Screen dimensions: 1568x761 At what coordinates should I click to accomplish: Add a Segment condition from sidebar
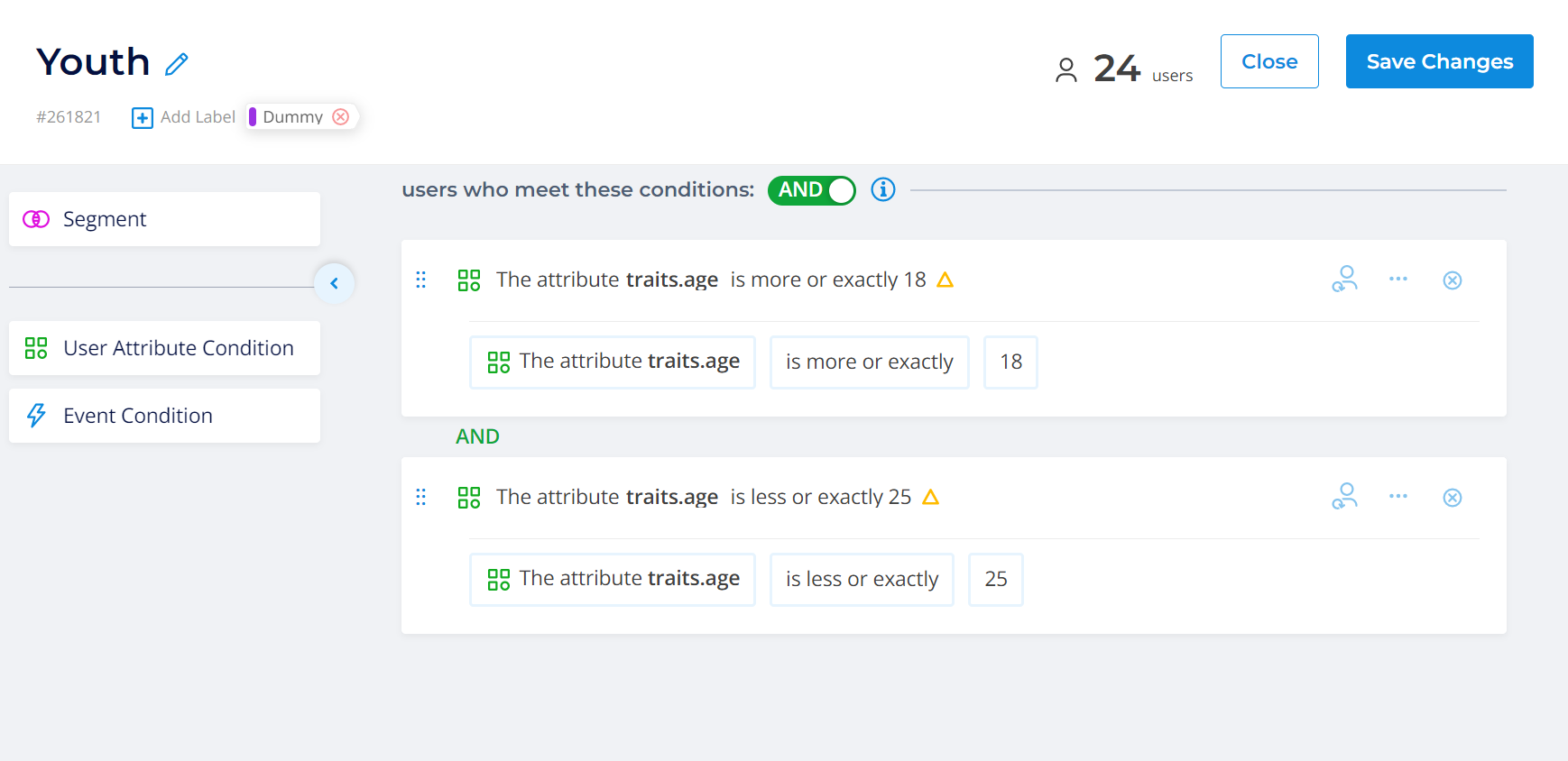point(164,219)
